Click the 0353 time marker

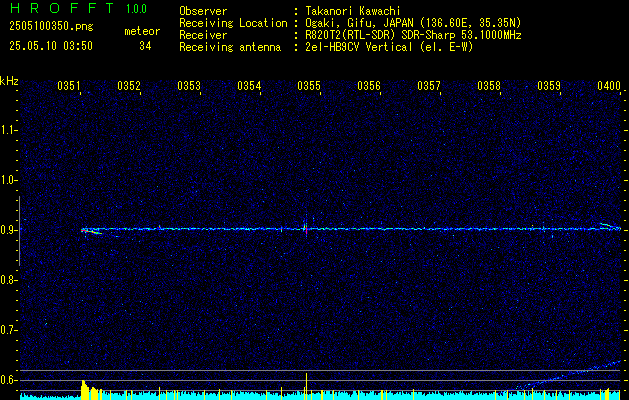(189, 86)
